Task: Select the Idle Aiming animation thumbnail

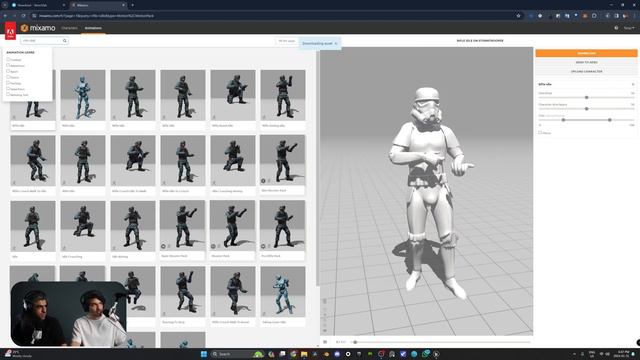Action: point(133,227)
